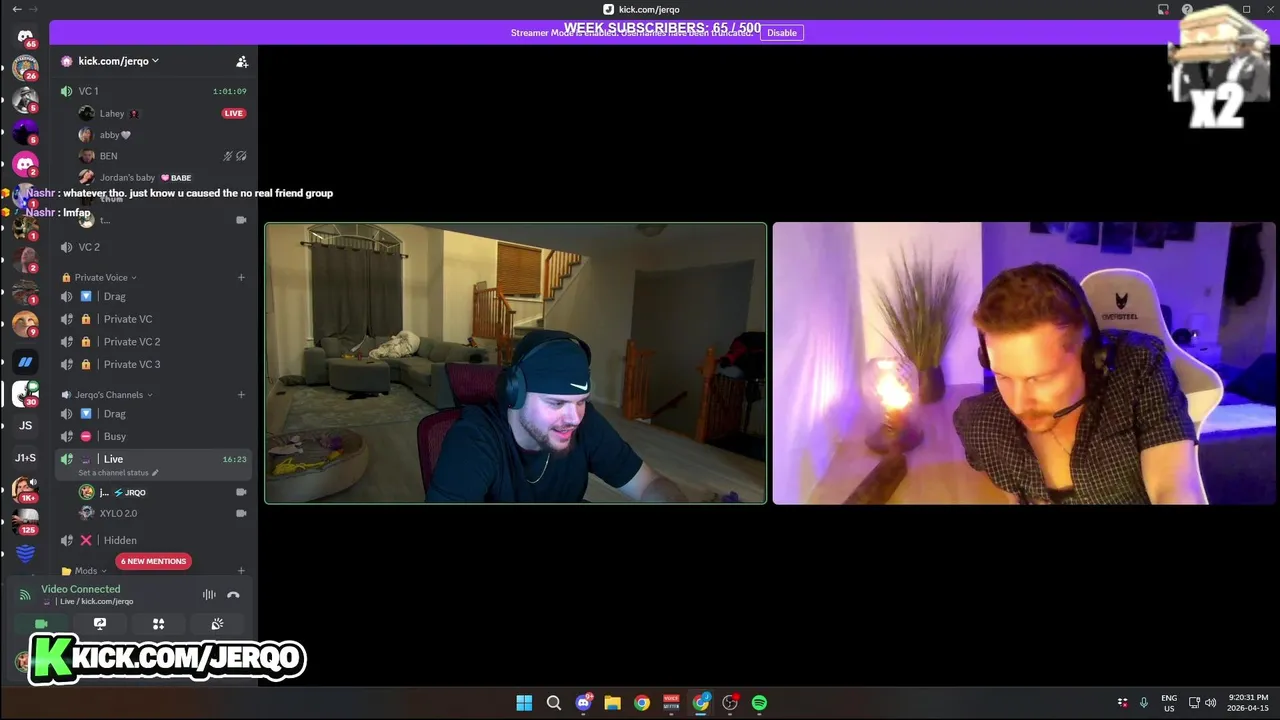Focus right webcam video tile
1280x720 pixels.
click(1024, 363)
